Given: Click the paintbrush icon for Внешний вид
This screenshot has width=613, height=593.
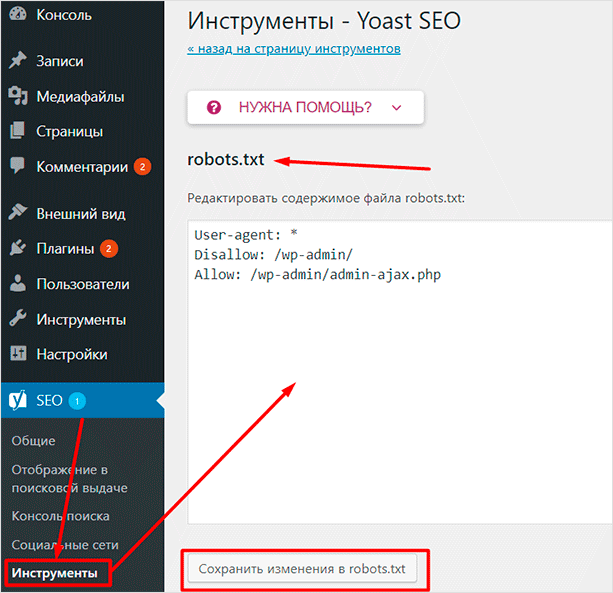Looking at the screenshot, I should pyautogui.click(x=17, y=213).
